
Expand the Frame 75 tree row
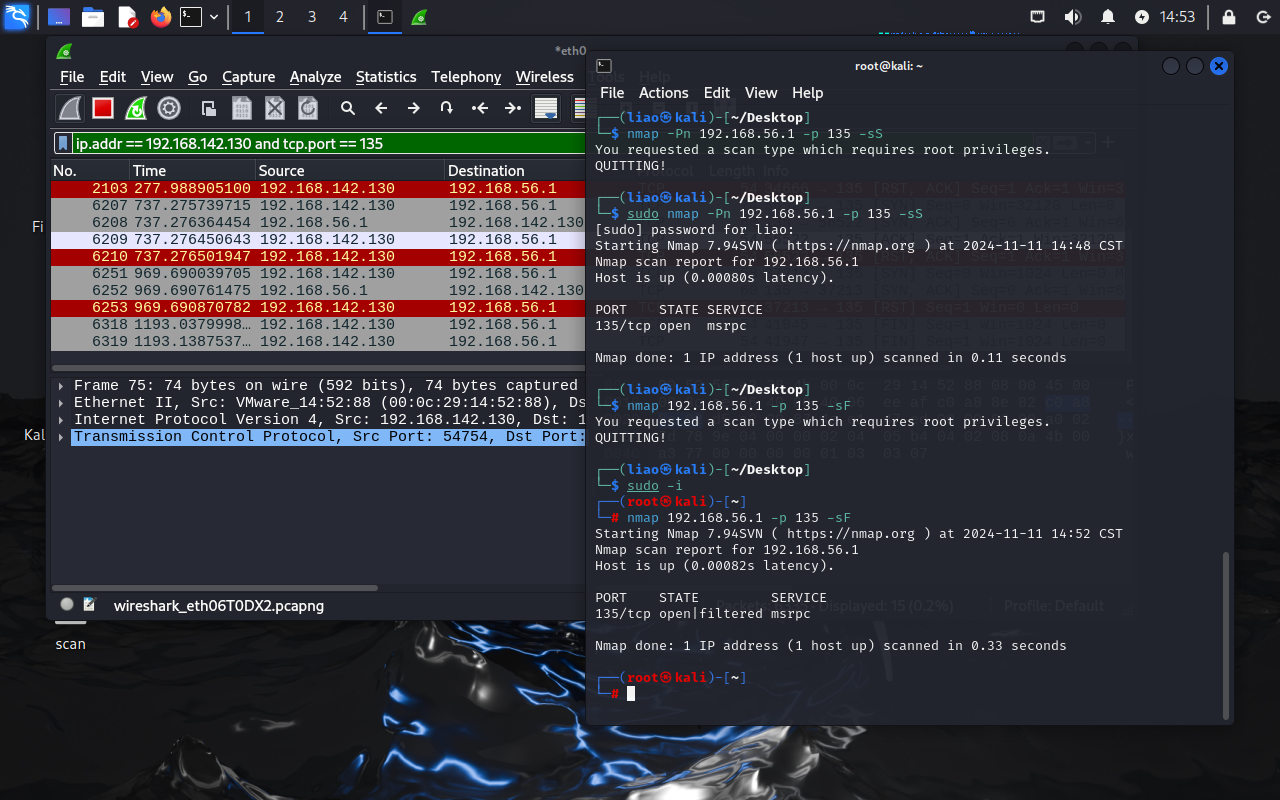tap(61, 385)
